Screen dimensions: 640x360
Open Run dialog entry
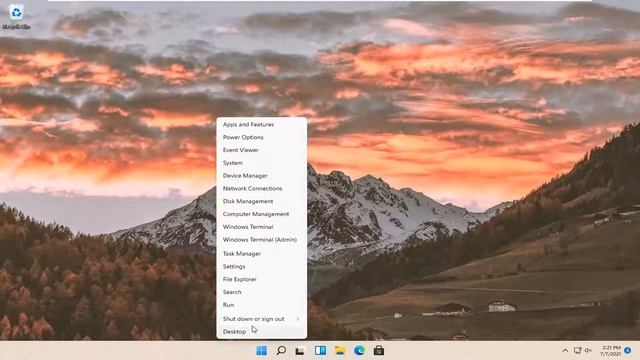click(262, 305)
